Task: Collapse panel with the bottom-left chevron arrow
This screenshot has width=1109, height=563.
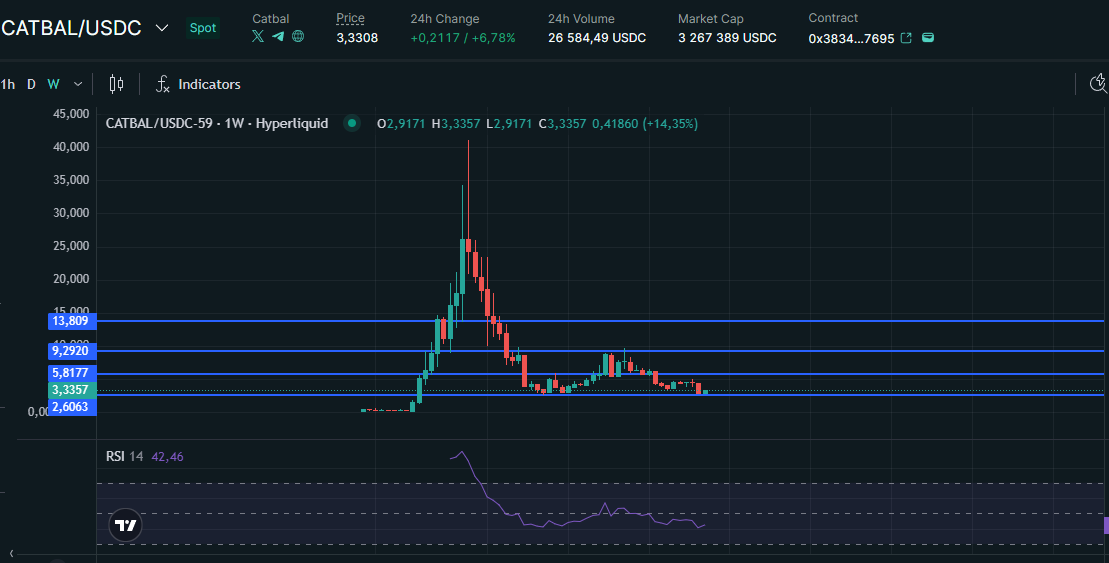Action: [x=11, y=553]
